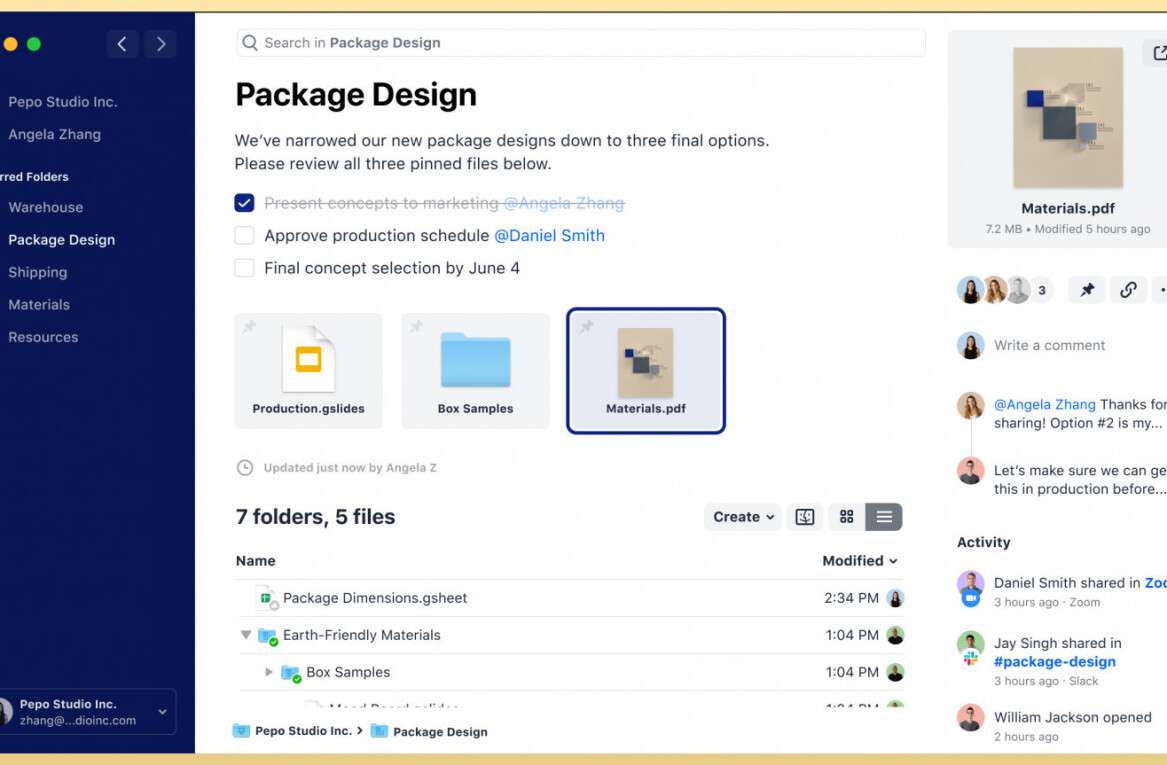This screenshot has width=1167, height=765.
Task: Select the Production.gslides pinned thumbnail
Action: (308, 370)
